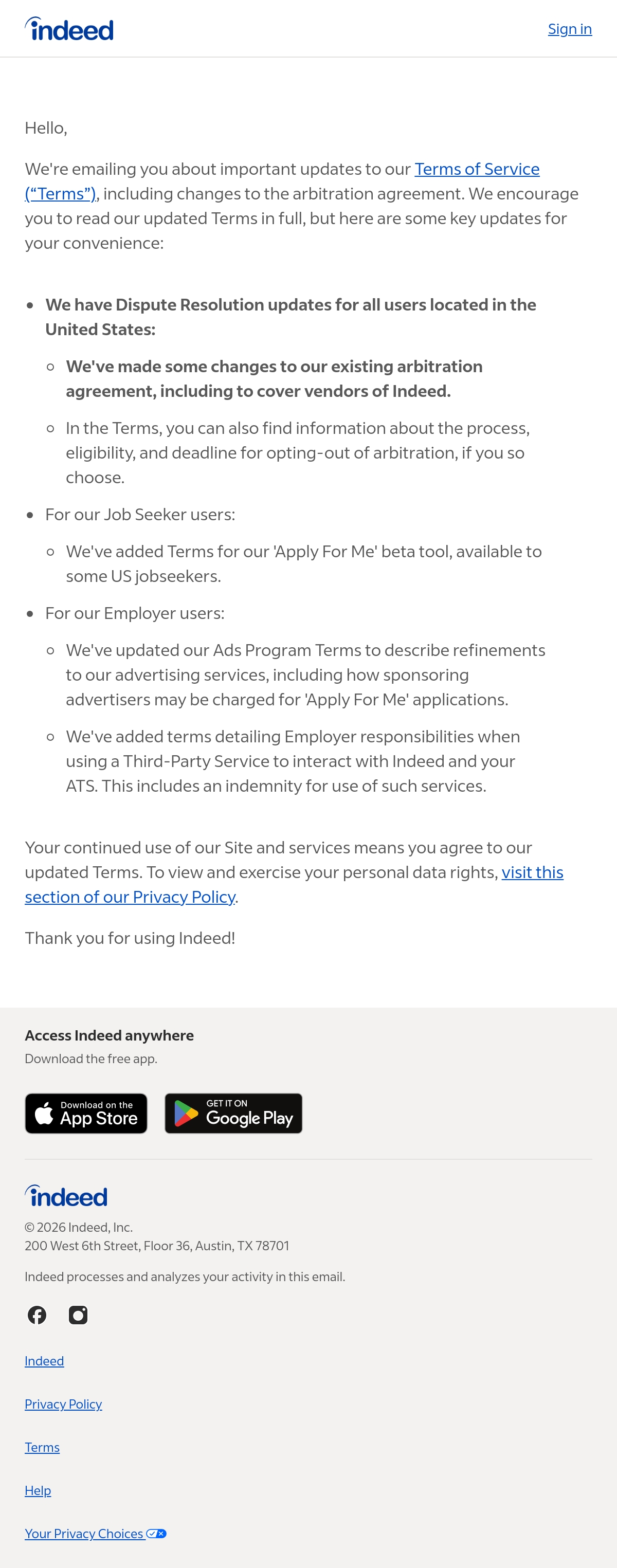Click the Indeed footer text link

click(44, 1361)
